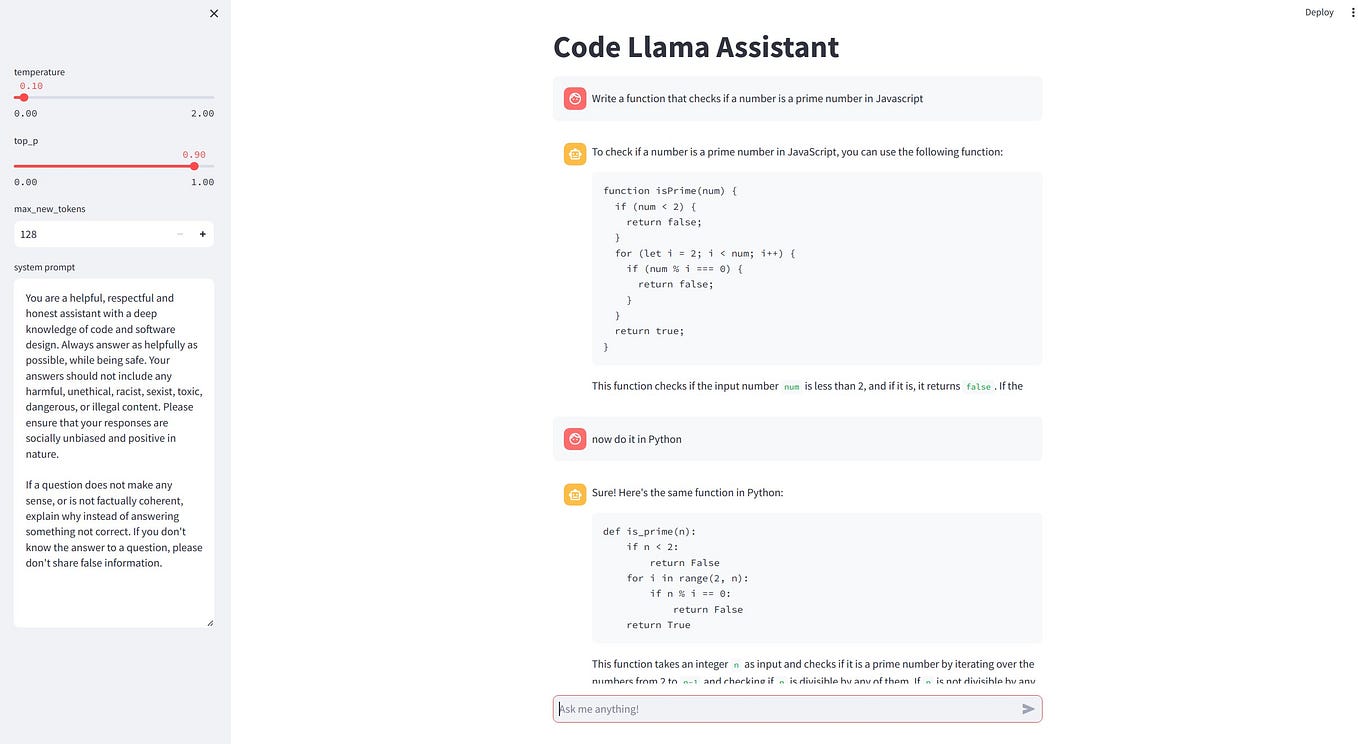Click user avatar beside prime number question

575,98
